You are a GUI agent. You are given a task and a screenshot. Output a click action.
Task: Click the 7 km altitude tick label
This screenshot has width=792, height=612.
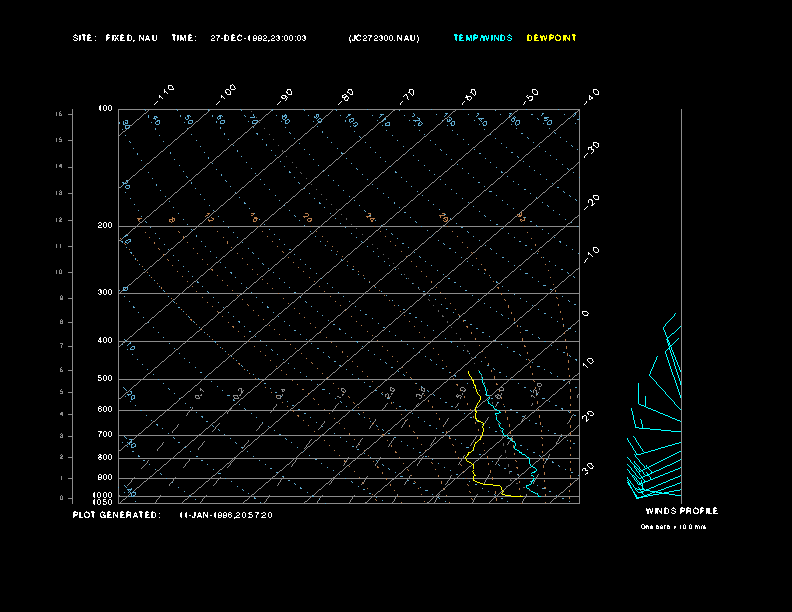pos(62,346)
